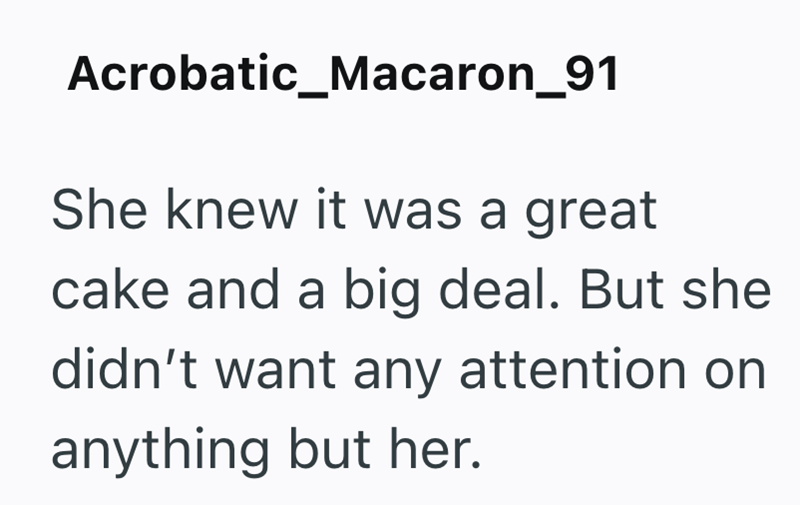Click the word "knew" in the comment

coord(232,209)
